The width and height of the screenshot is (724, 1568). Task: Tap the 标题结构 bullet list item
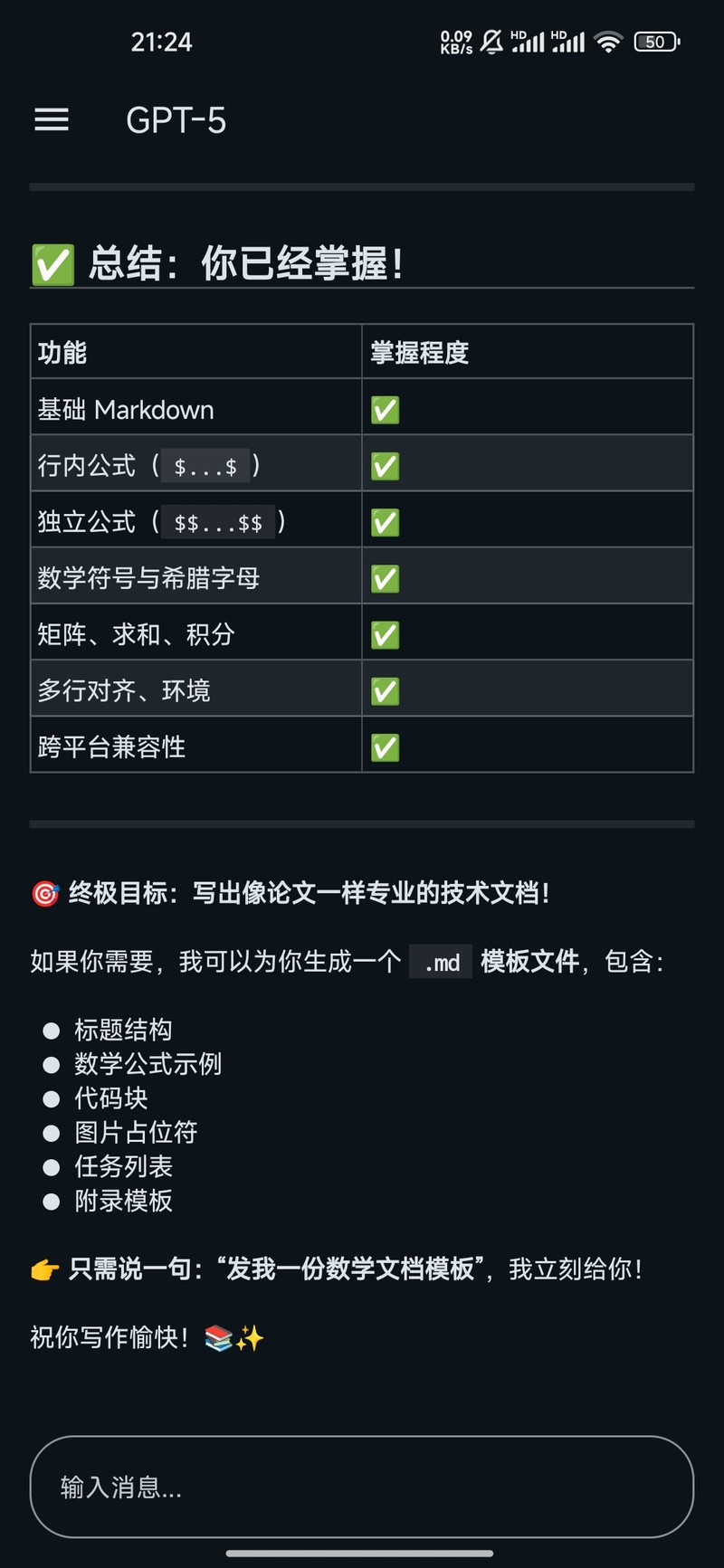click(x=123, y=1030)
